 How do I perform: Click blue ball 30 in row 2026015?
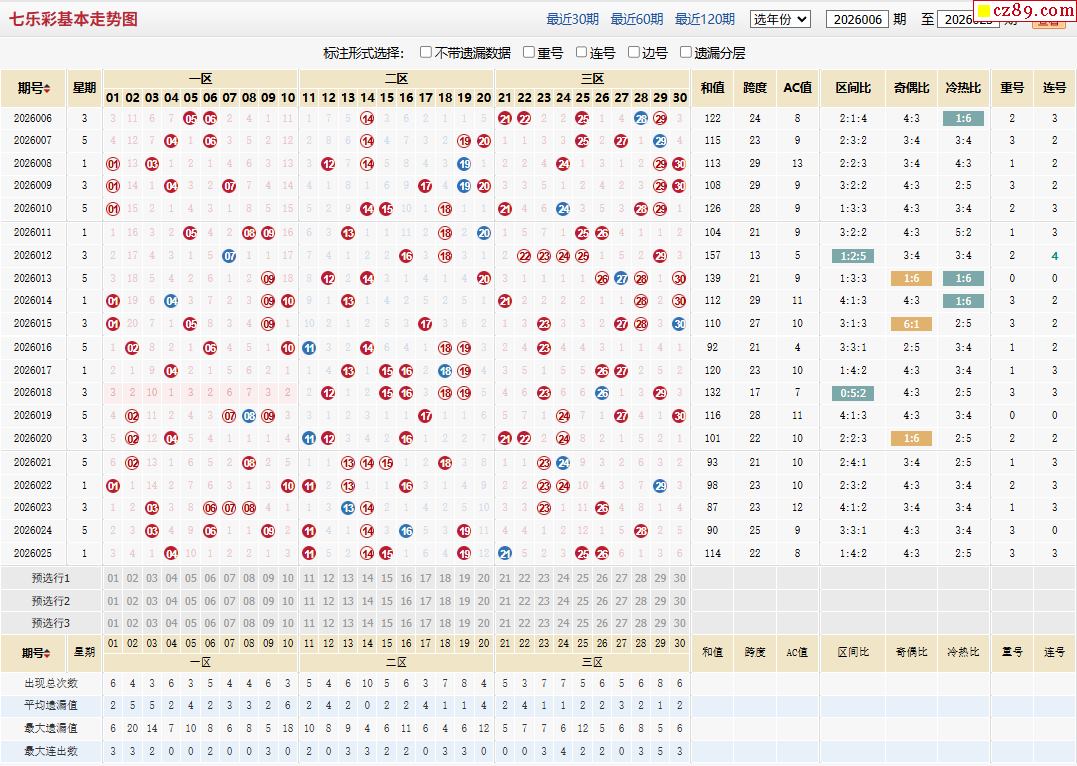tap(679, 323)
